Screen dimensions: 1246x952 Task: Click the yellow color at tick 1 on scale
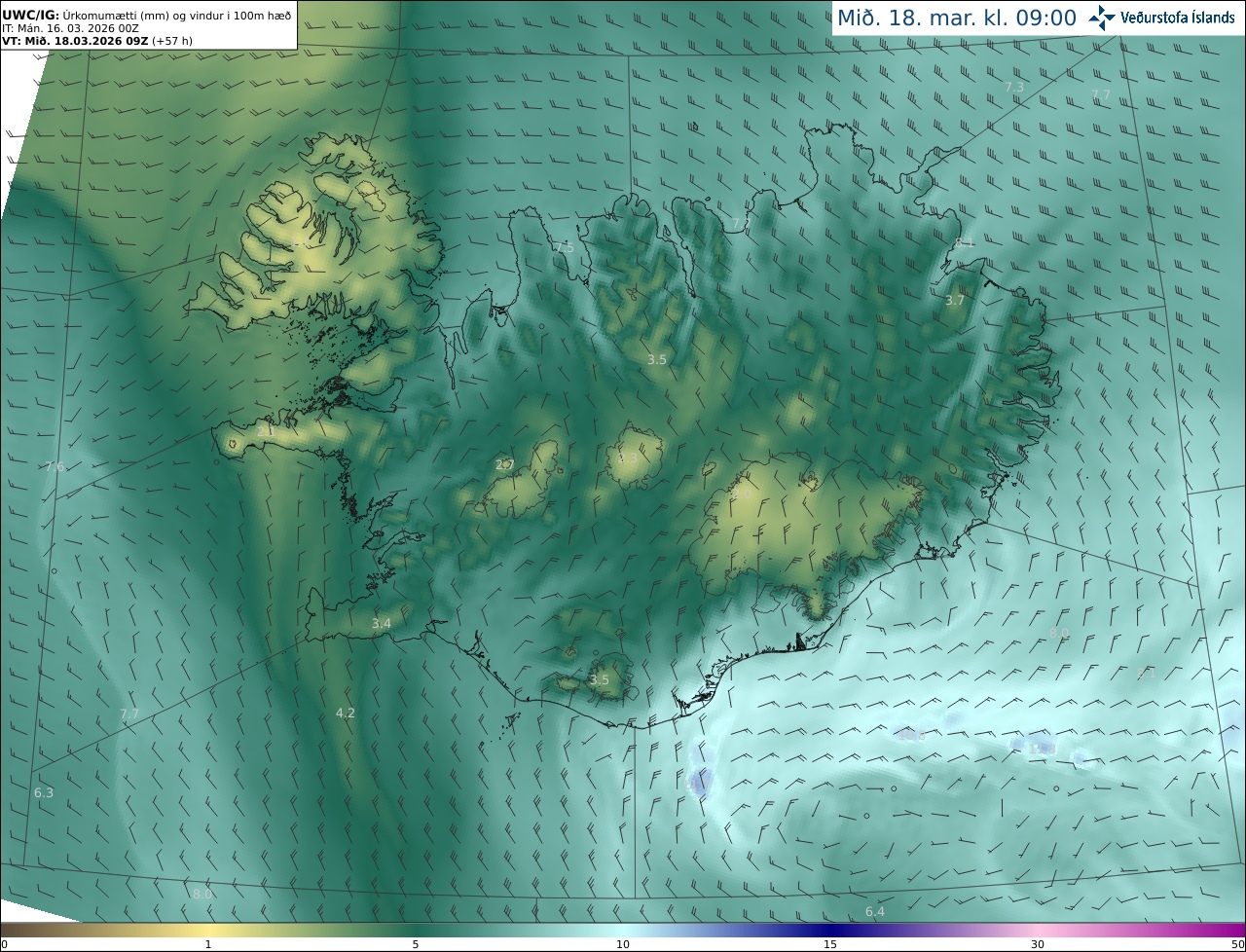coord(207,930)
